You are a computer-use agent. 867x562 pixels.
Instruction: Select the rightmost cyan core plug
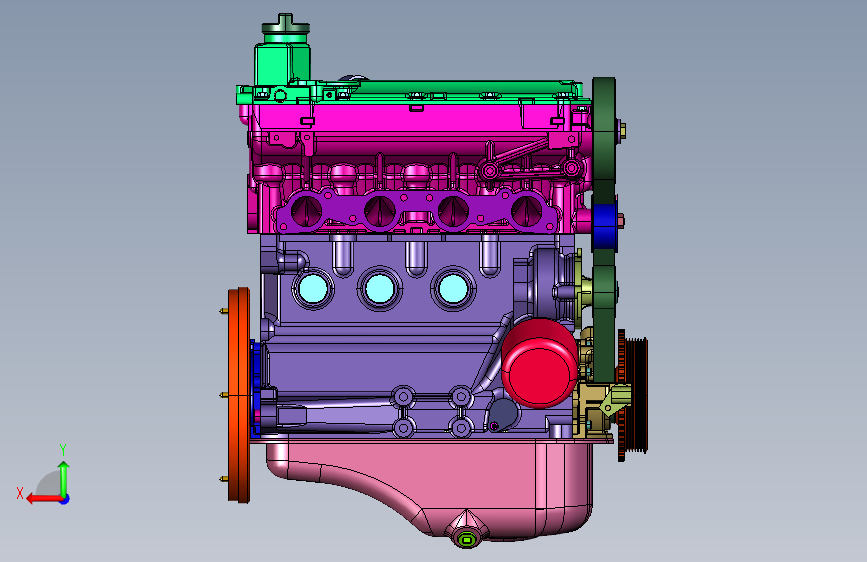click(453, 288)
